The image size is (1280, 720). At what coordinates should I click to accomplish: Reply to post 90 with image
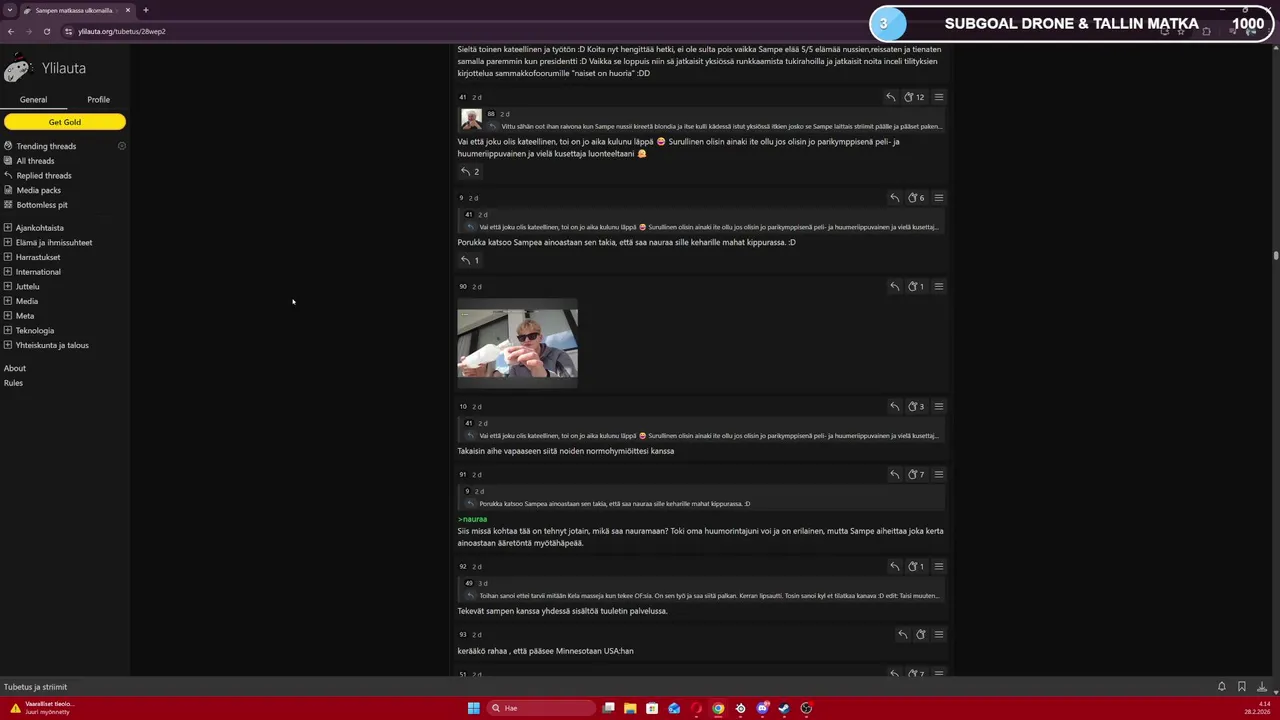click(894, 287)
